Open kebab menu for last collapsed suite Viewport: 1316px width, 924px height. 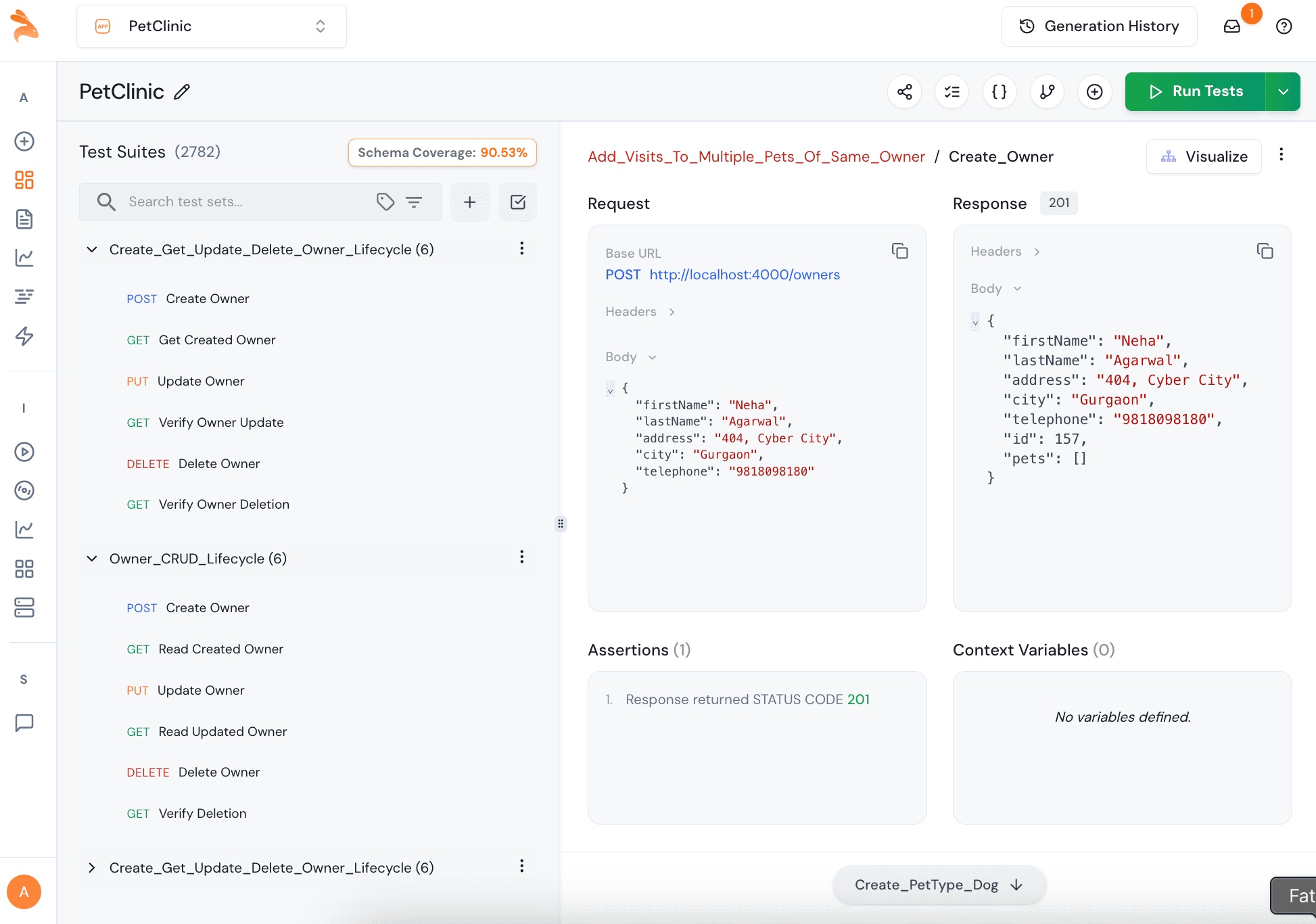(x=521, y=866)
